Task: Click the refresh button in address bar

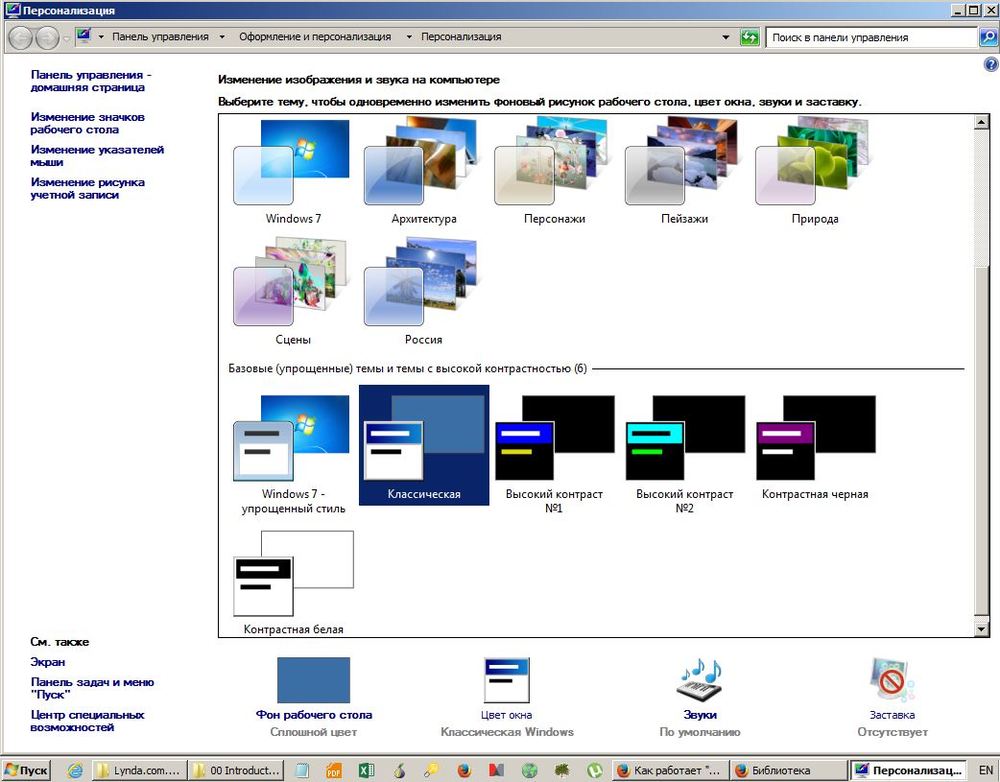Action: pos(749,37)
